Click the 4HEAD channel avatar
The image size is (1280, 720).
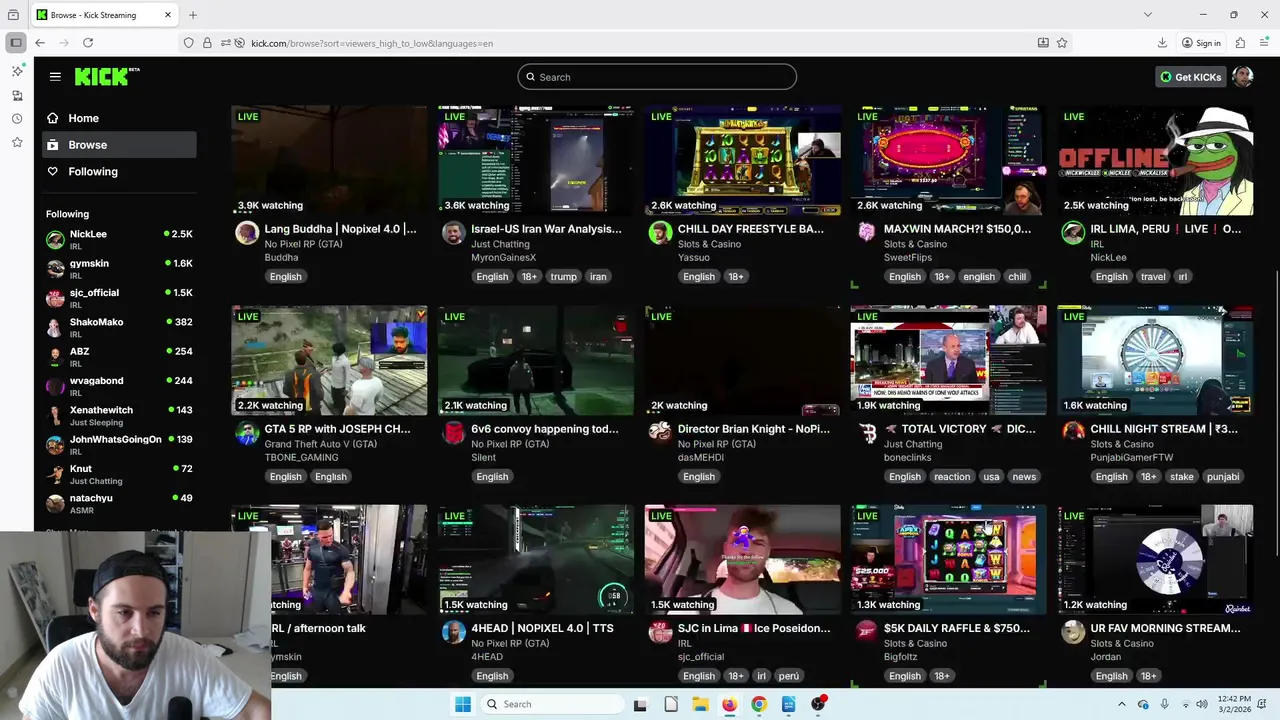(453, 632)
